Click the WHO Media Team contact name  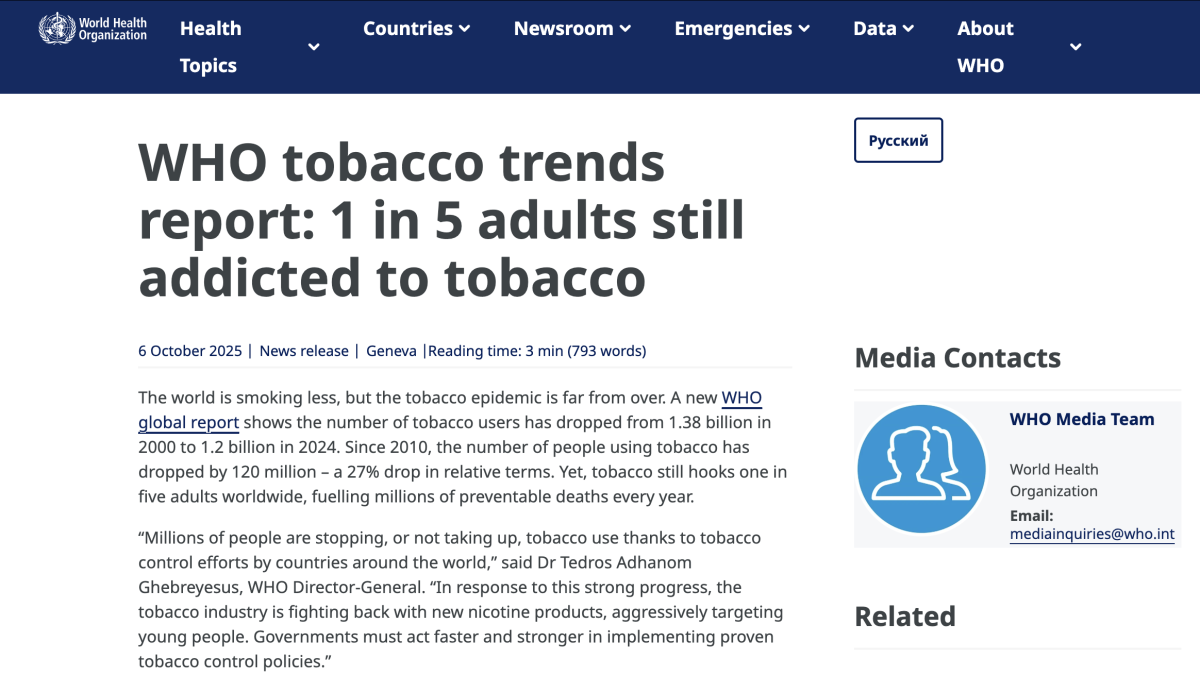[1082, 420]
